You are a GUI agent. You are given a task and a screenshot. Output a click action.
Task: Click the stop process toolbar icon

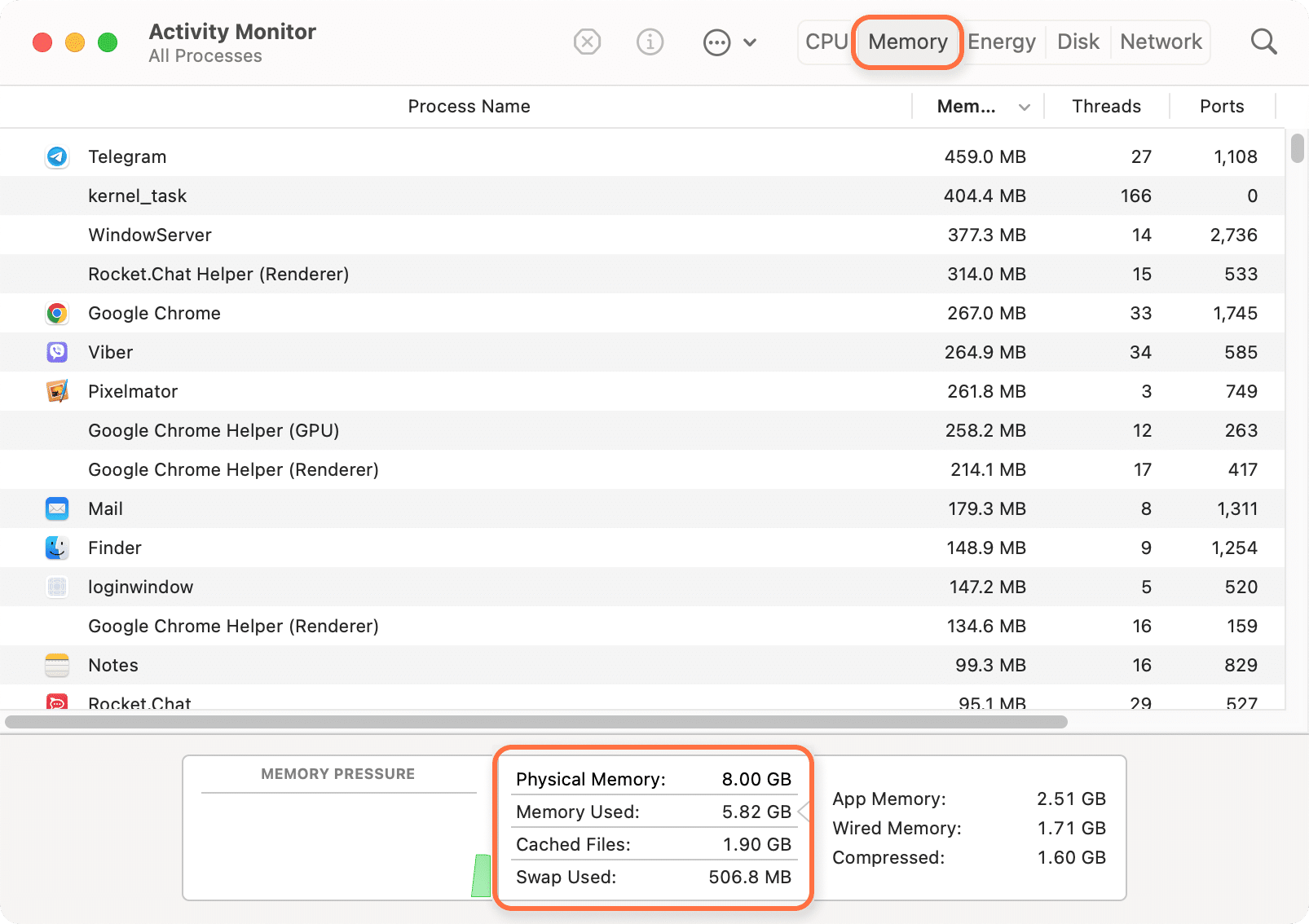[587, 42]
